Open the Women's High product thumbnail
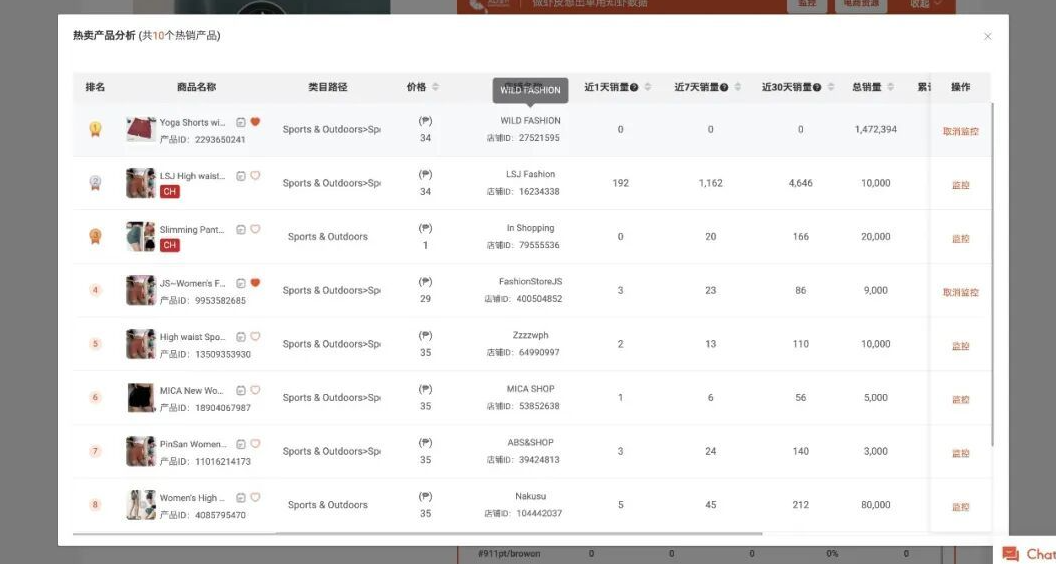 click(140, 505)
